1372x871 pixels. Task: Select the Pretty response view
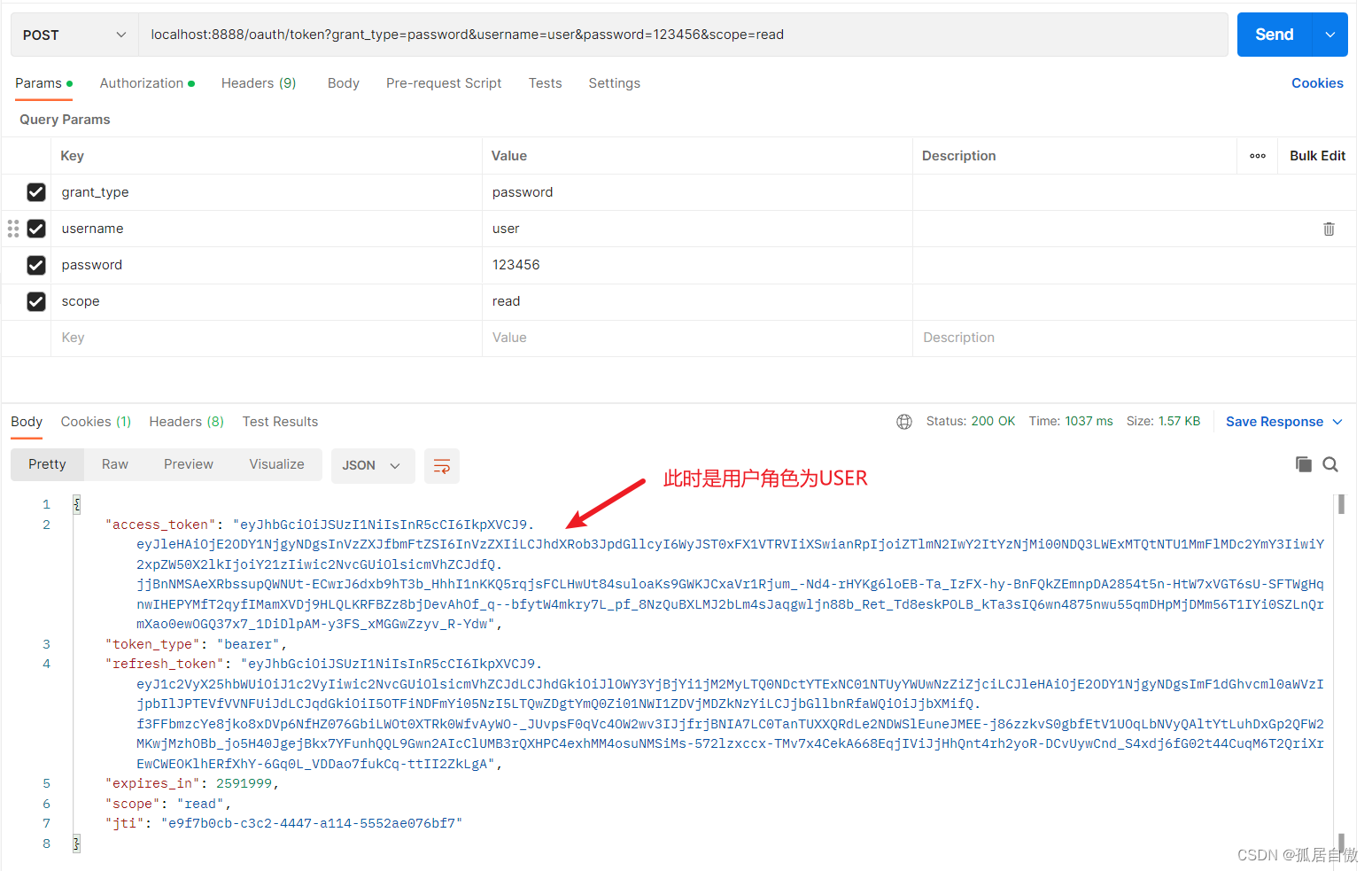click(47, 464)
